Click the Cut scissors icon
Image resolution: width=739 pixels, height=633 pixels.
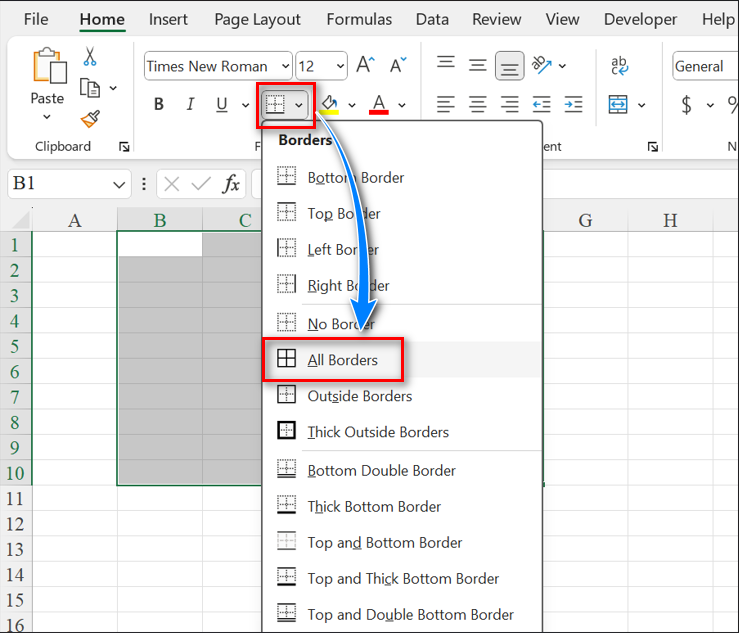point(90,57)
